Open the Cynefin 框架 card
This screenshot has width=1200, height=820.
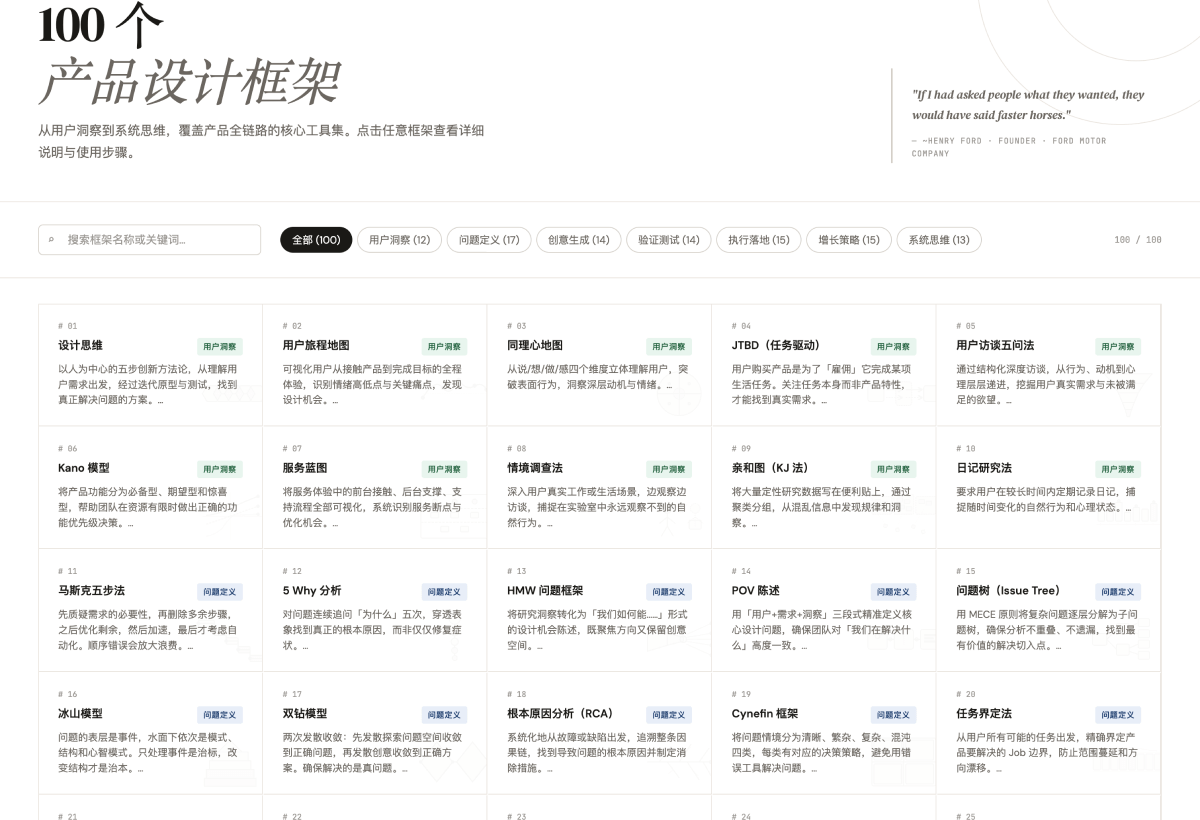coord(765,714)
